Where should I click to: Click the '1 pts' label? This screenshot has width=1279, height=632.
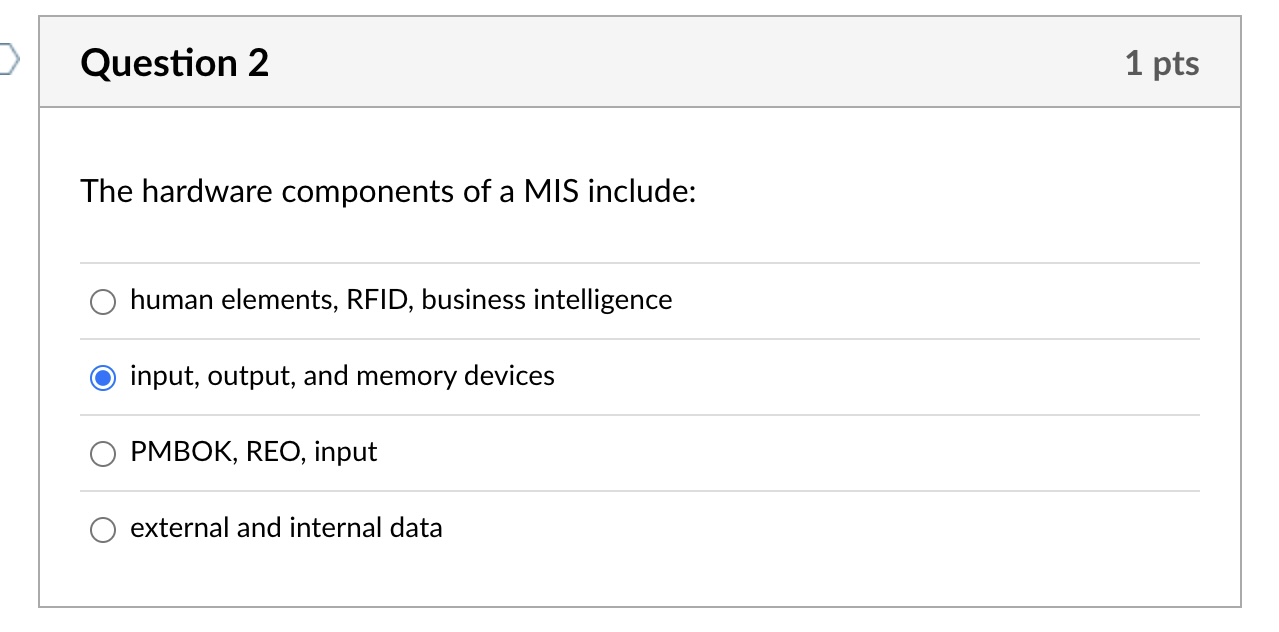coord(1163,62)
